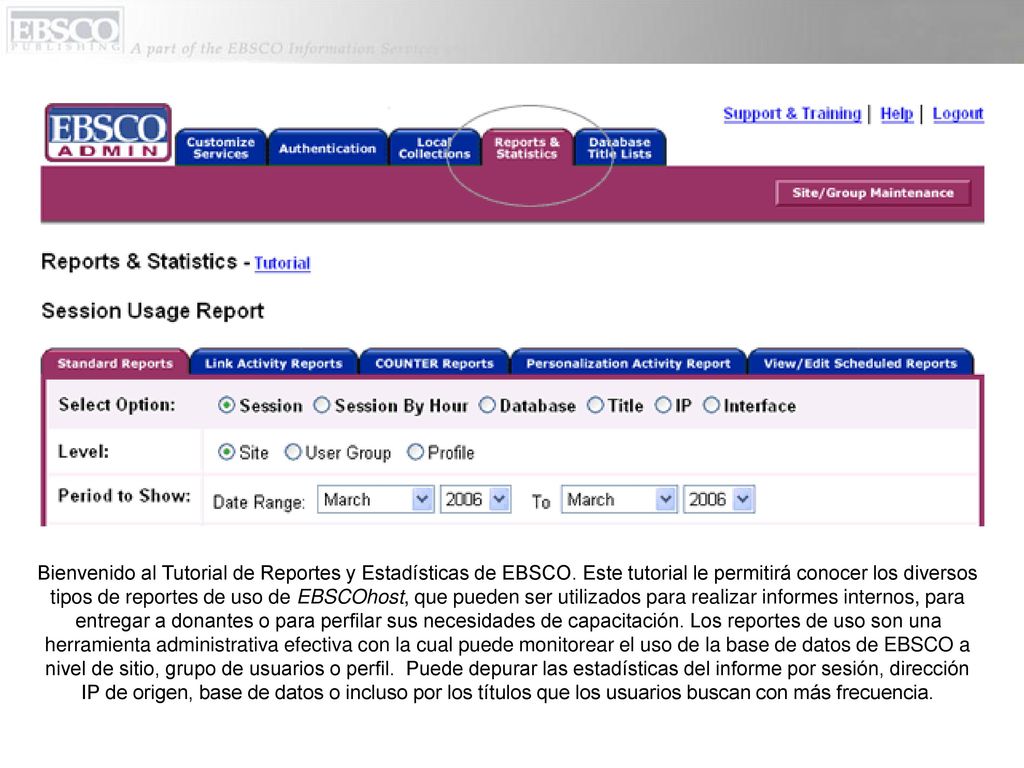The height and width of the screenshot is (768, 1024).
Task: Select the Reports & Statistics tab
Action: 527,148
